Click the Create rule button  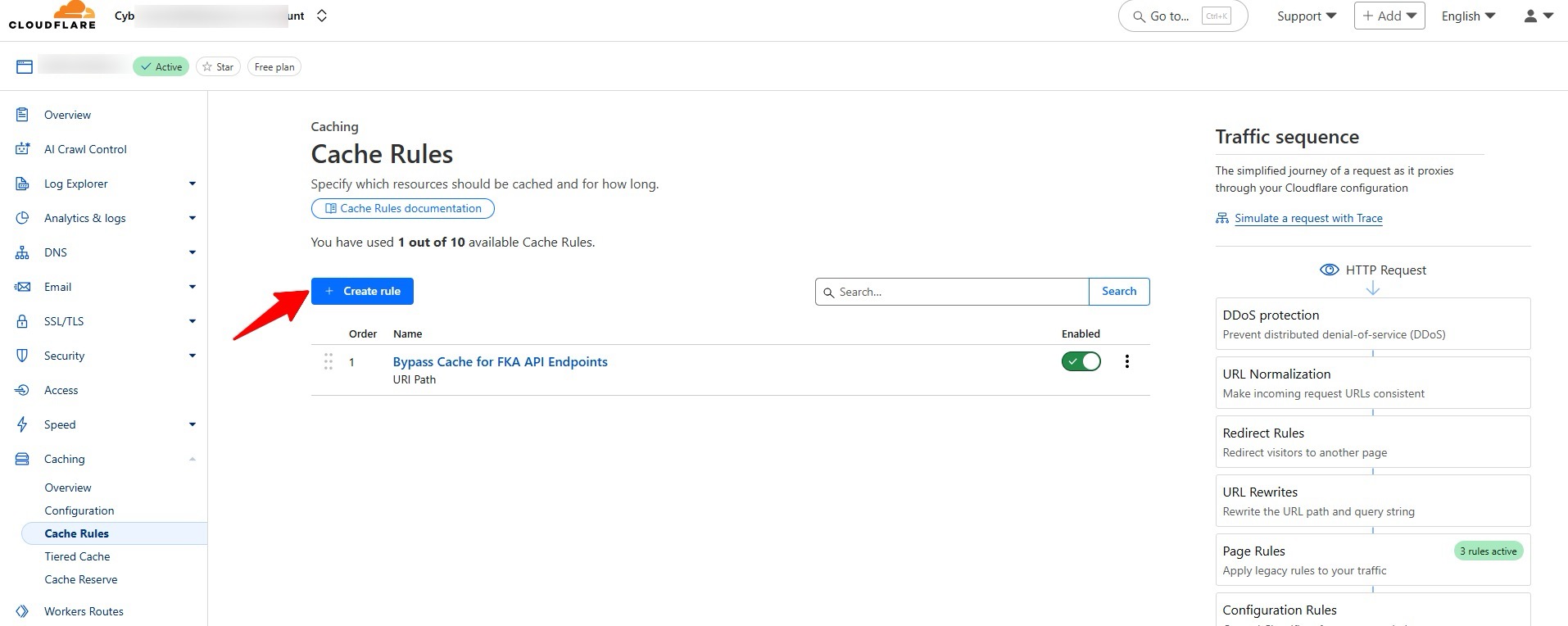point(362,291)
